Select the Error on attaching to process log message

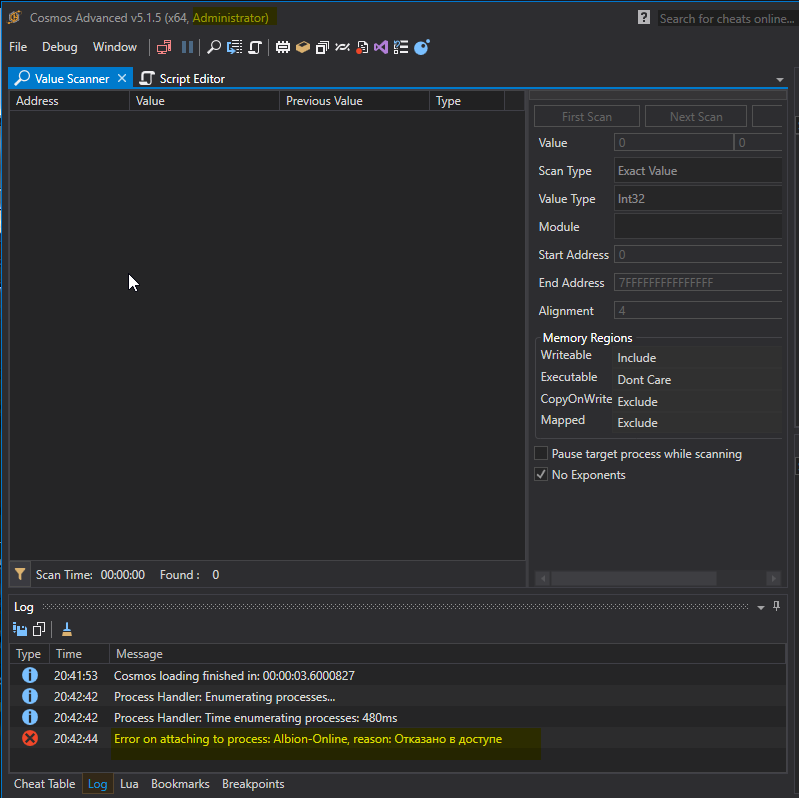pos(308,739)
